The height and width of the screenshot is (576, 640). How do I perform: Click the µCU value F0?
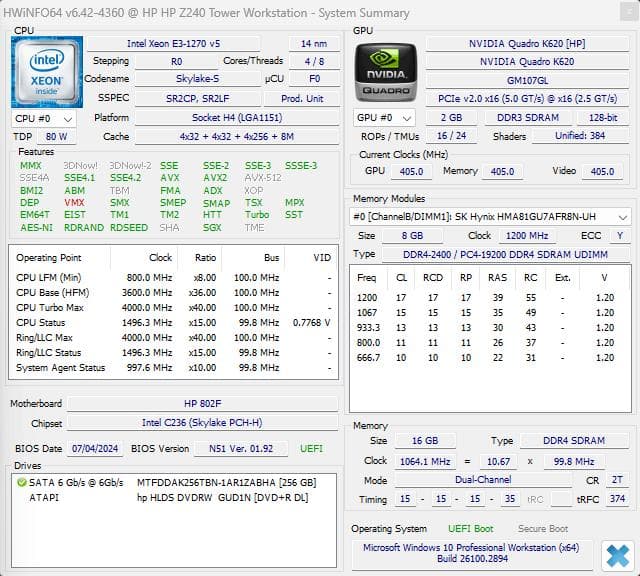[x=314, y=79]
